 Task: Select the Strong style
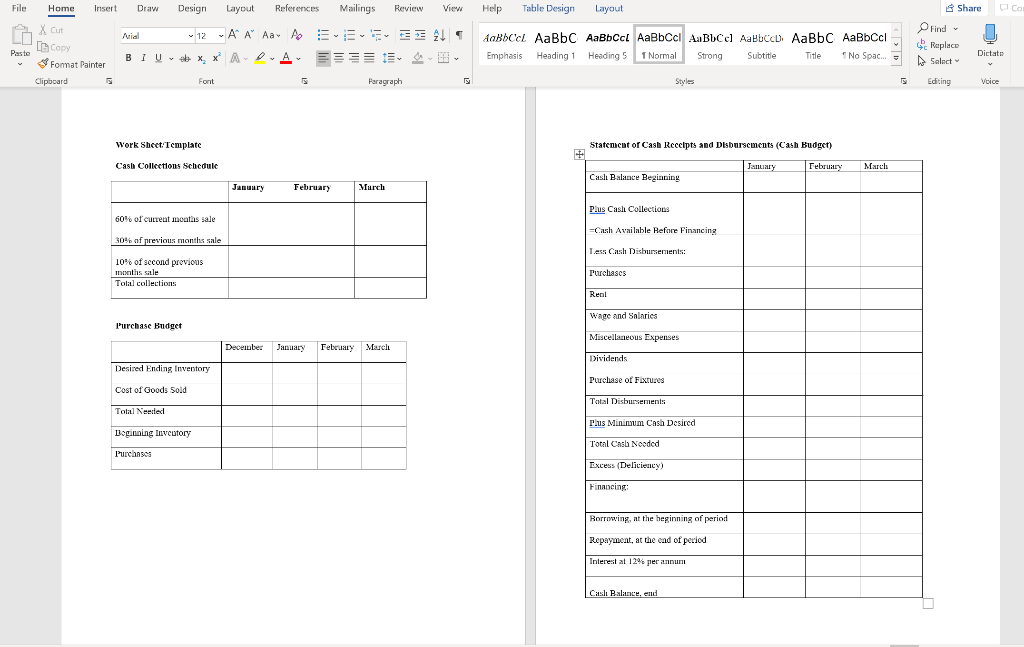click(710, 45)
